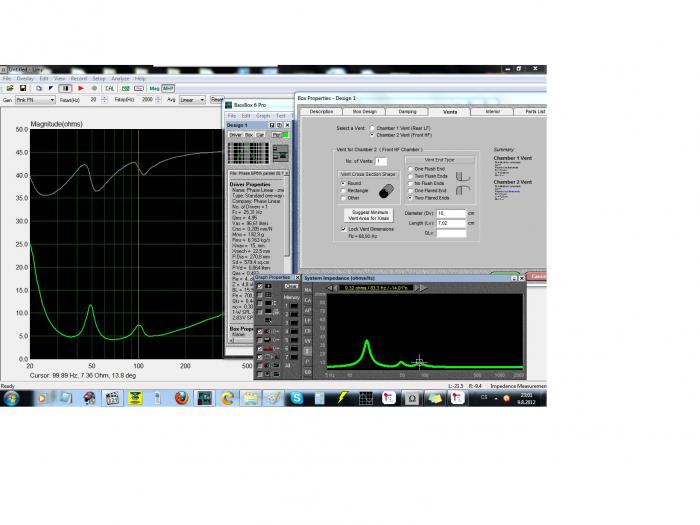Open Skype from the taskbar
Image resolution: width=700 pixels, height=525 pixels.
coord(296,398)
